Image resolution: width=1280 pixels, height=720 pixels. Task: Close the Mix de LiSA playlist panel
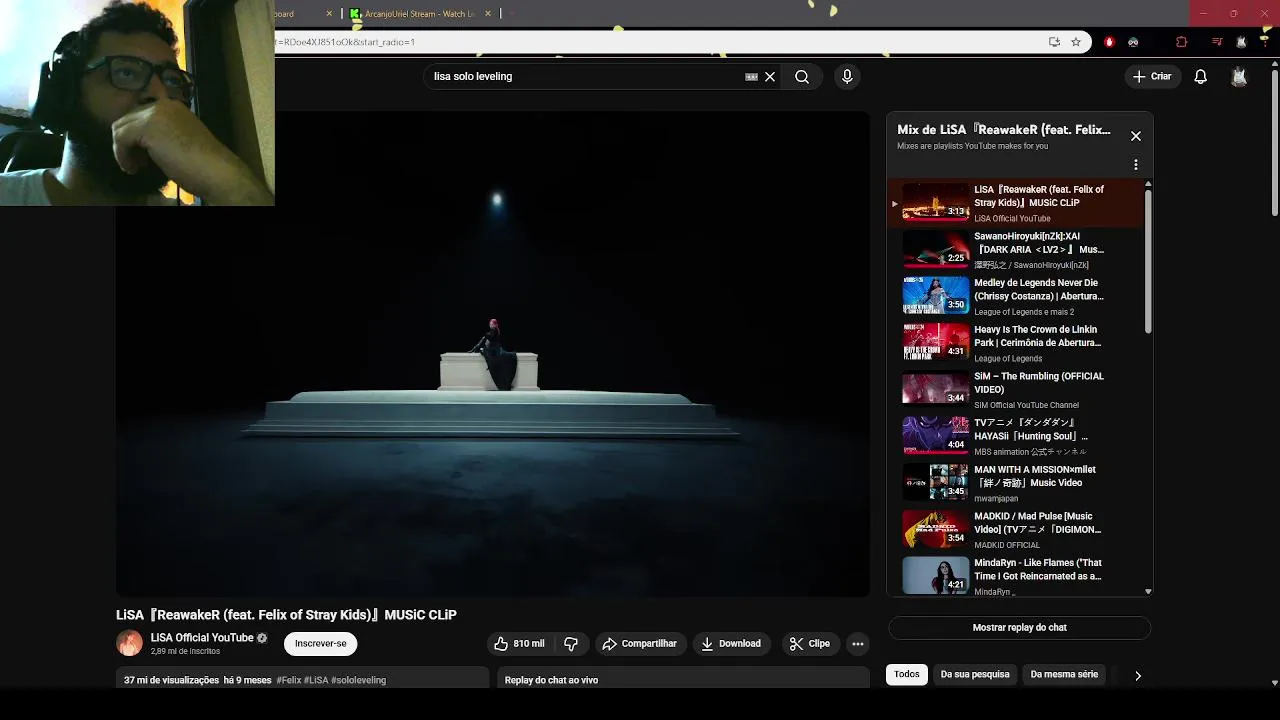pos(1136,136)
